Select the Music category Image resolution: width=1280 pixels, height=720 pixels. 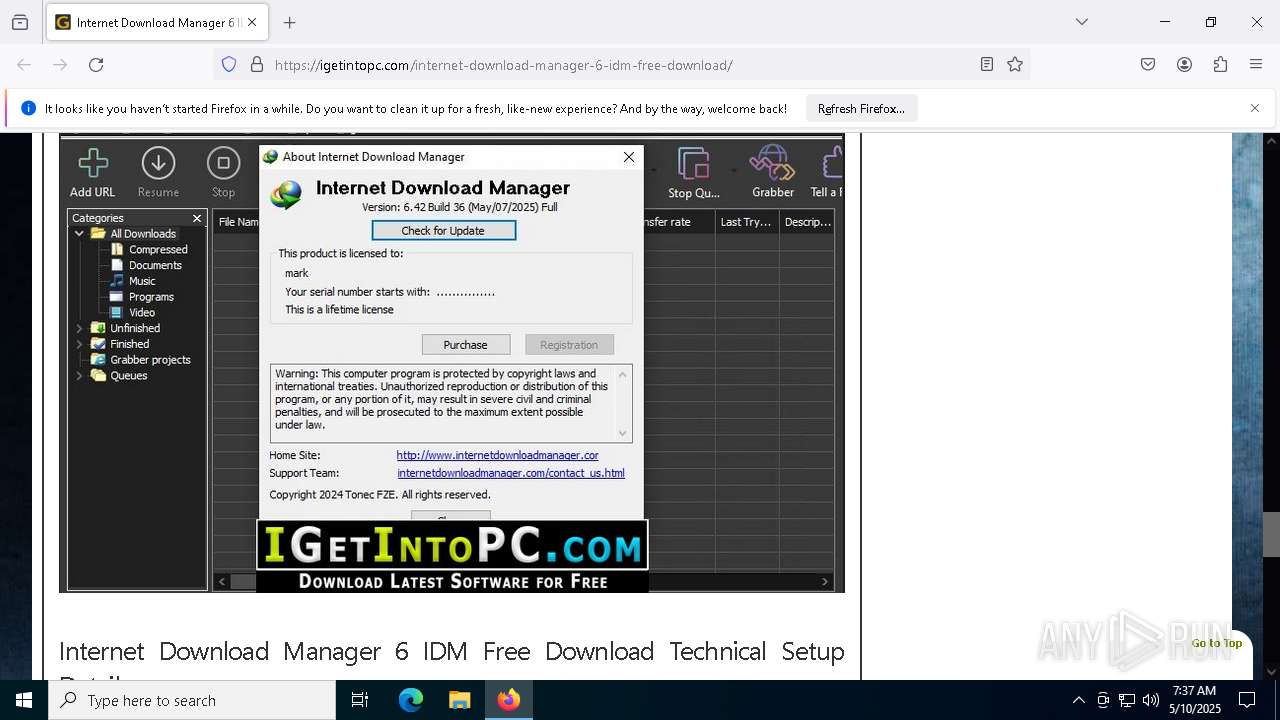coord(142,281)
